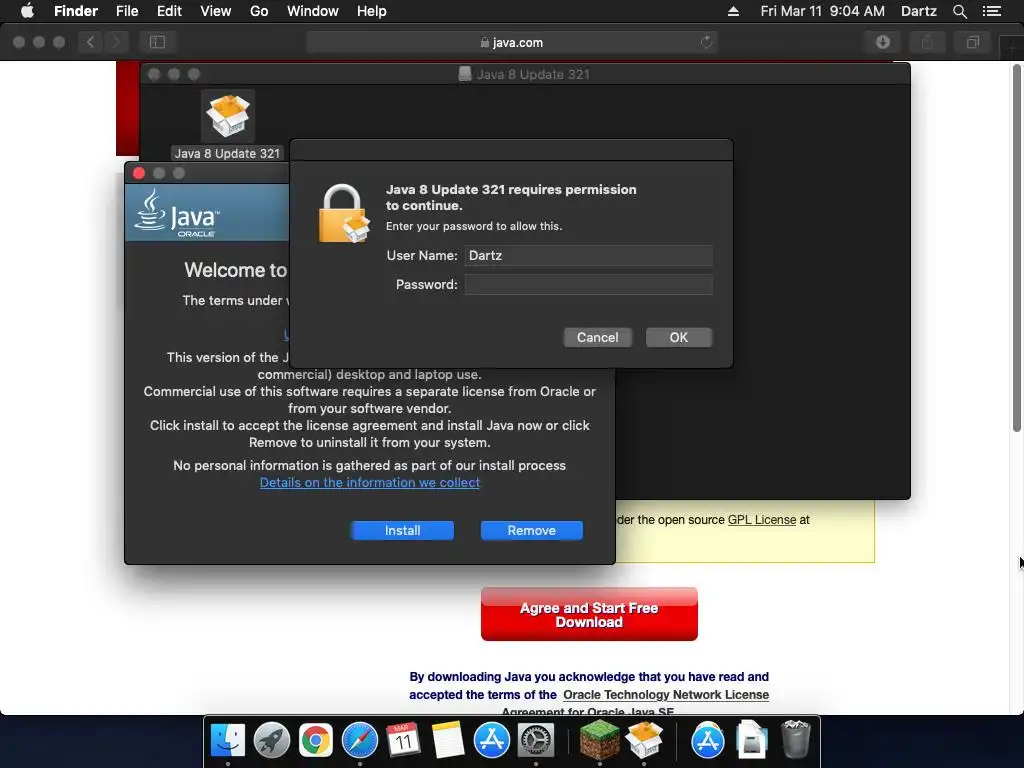Open Finder in the Dock

[227, 741]
